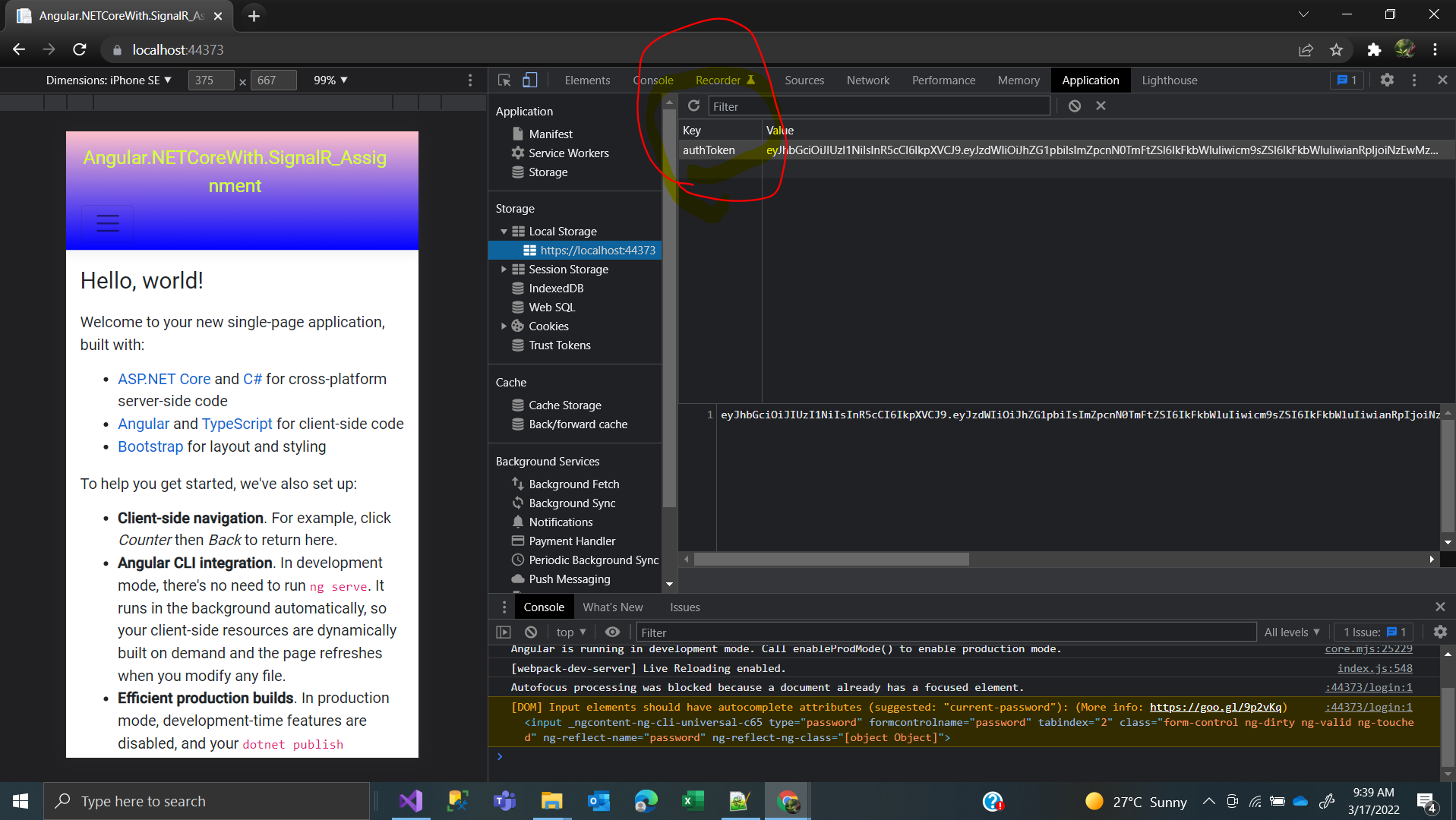Click the 1 Issue button in console
Viewport: 1456px width, 820px height.
1374,632
